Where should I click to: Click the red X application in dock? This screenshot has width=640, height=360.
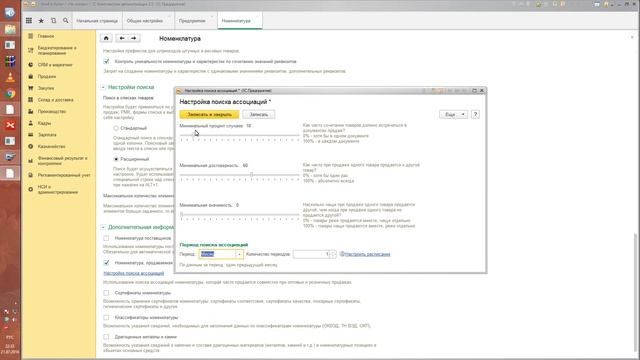(10, 125)
